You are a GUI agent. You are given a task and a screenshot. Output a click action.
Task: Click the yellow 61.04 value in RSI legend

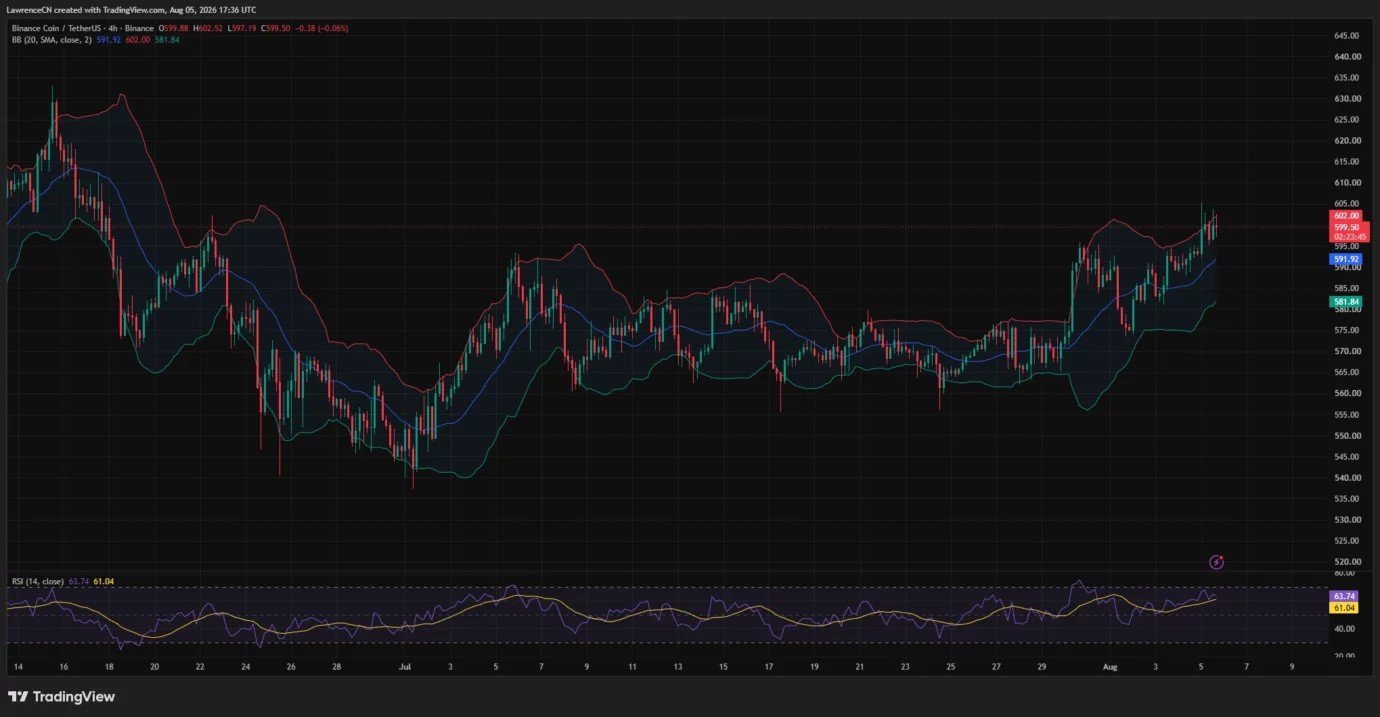tap(103, 581)
